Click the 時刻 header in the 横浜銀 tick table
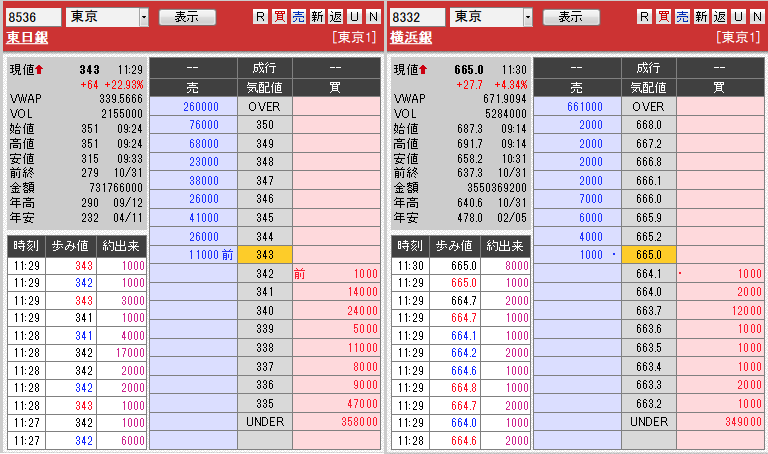This screenshot has height=454, width=768. pos(410,246)
